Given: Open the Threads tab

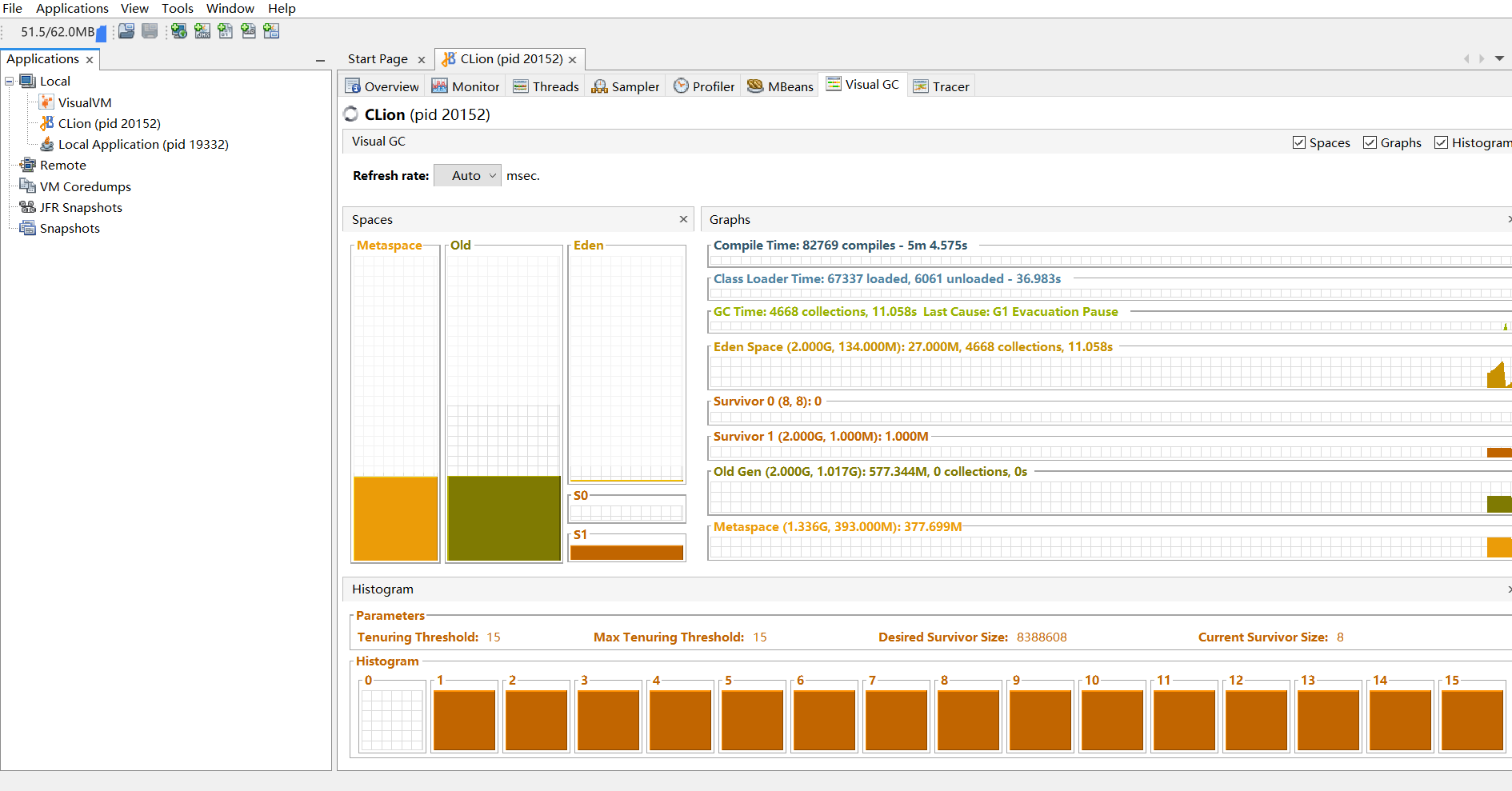Looking at the screenshot, I should point(546,86).
